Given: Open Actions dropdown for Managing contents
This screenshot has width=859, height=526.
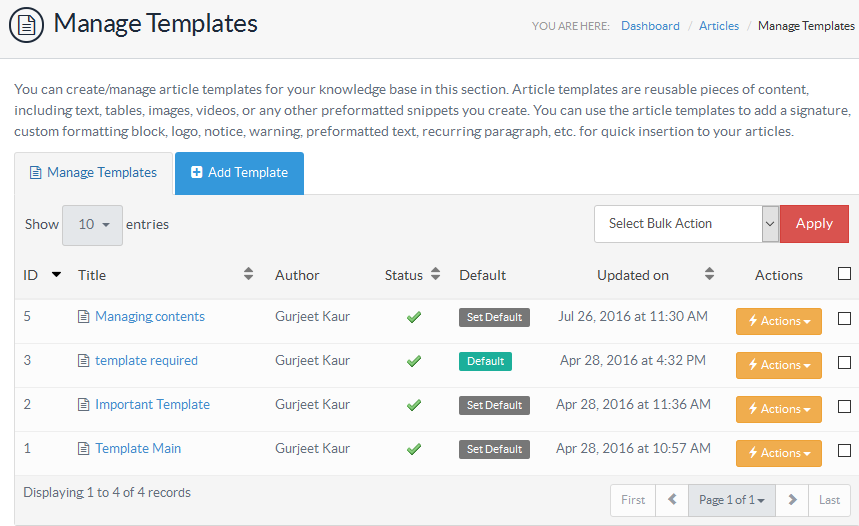Looking at the screenshot, I should [x=778, y=321].
